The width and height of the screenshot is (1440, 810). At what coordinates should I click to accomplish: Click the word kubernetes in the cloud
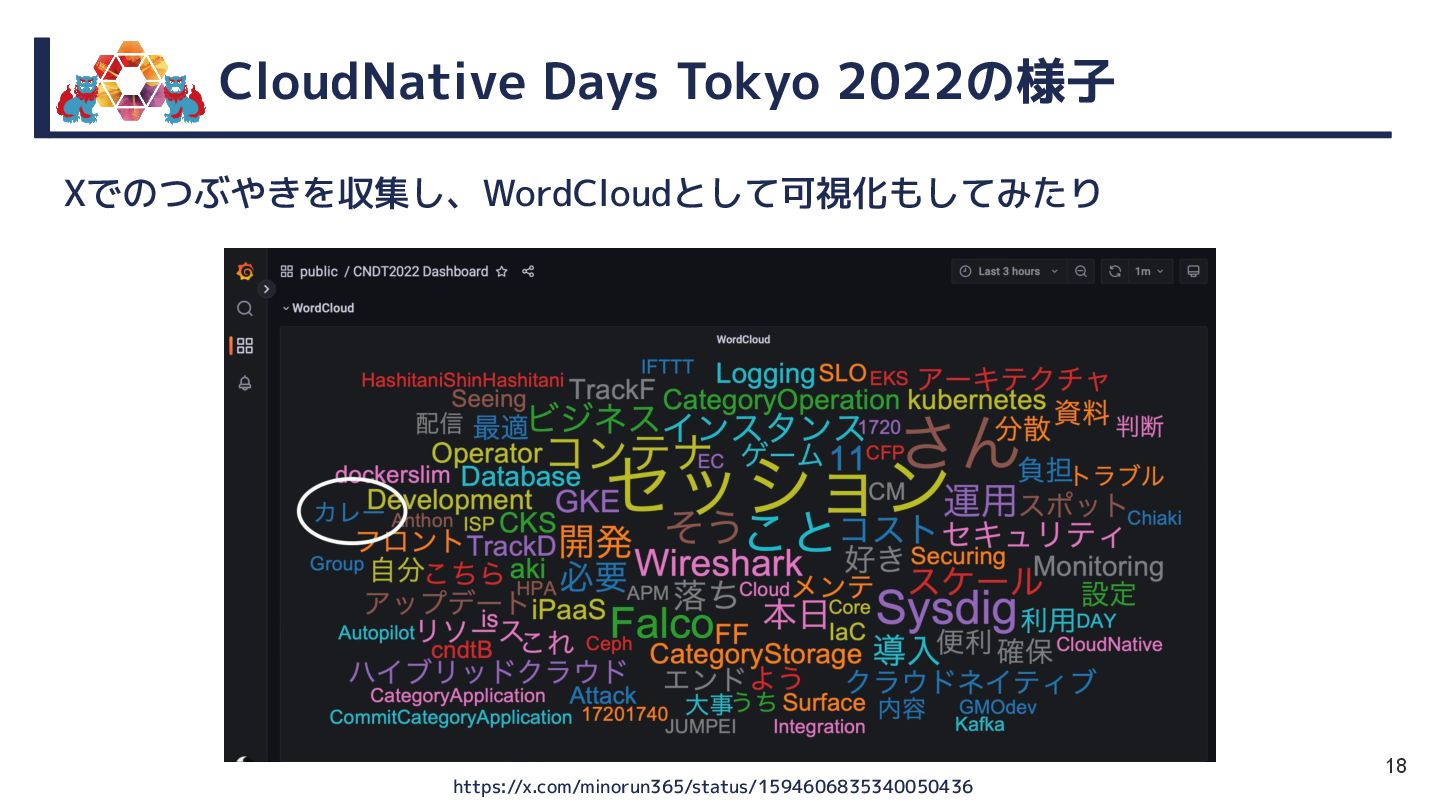pyautogui.click(x=976, y=401)
